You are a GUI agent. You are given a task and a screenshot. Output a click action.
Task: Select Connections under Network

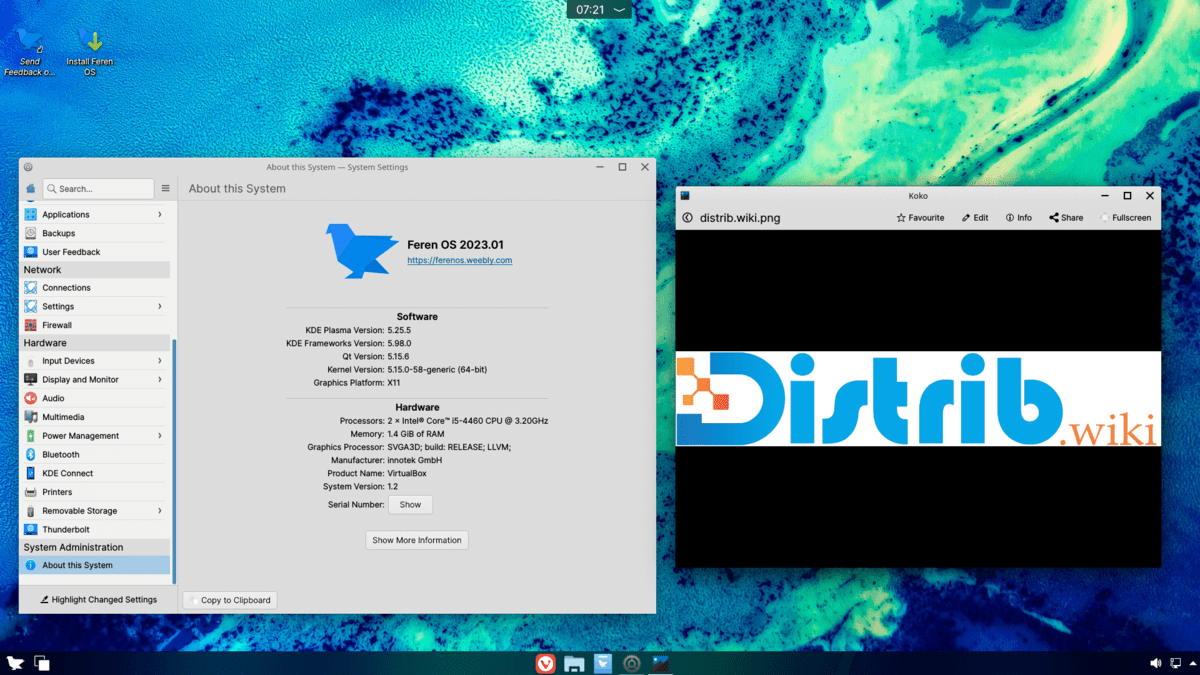coord(95,288)
